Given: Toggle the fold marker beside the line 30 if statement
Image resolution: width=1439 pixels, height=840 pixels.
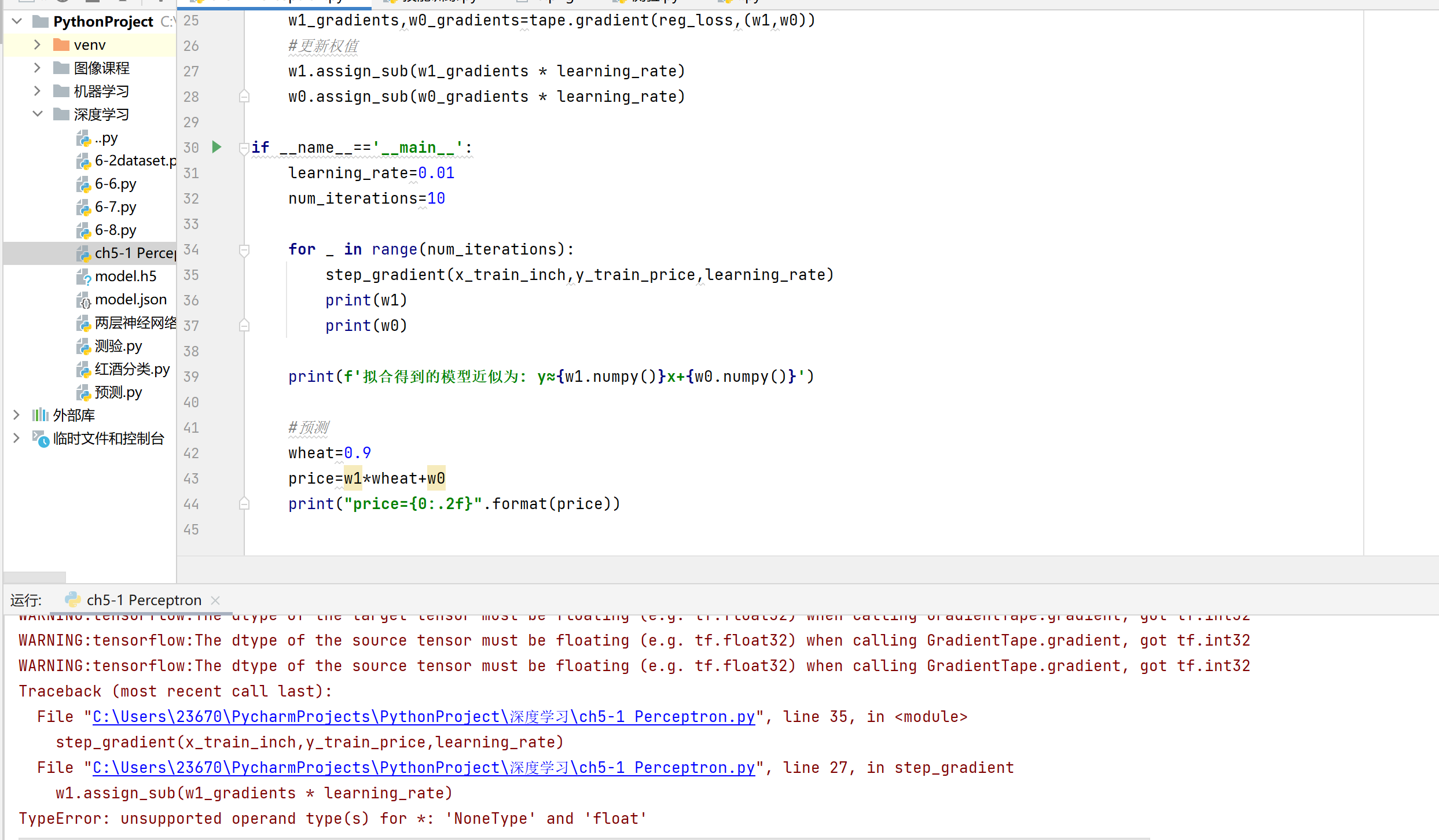Looking at the screenshot, I should [244, 148].
